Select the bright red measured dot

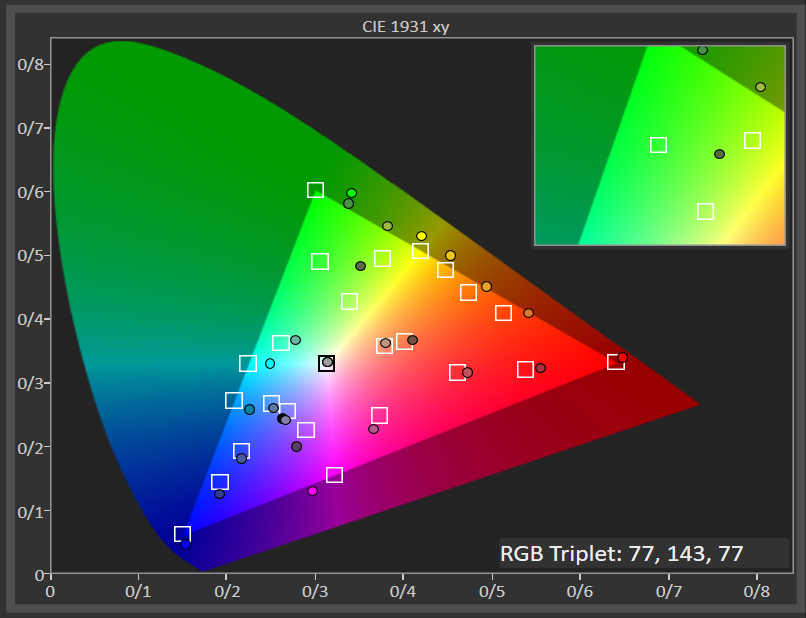point(622,357)
